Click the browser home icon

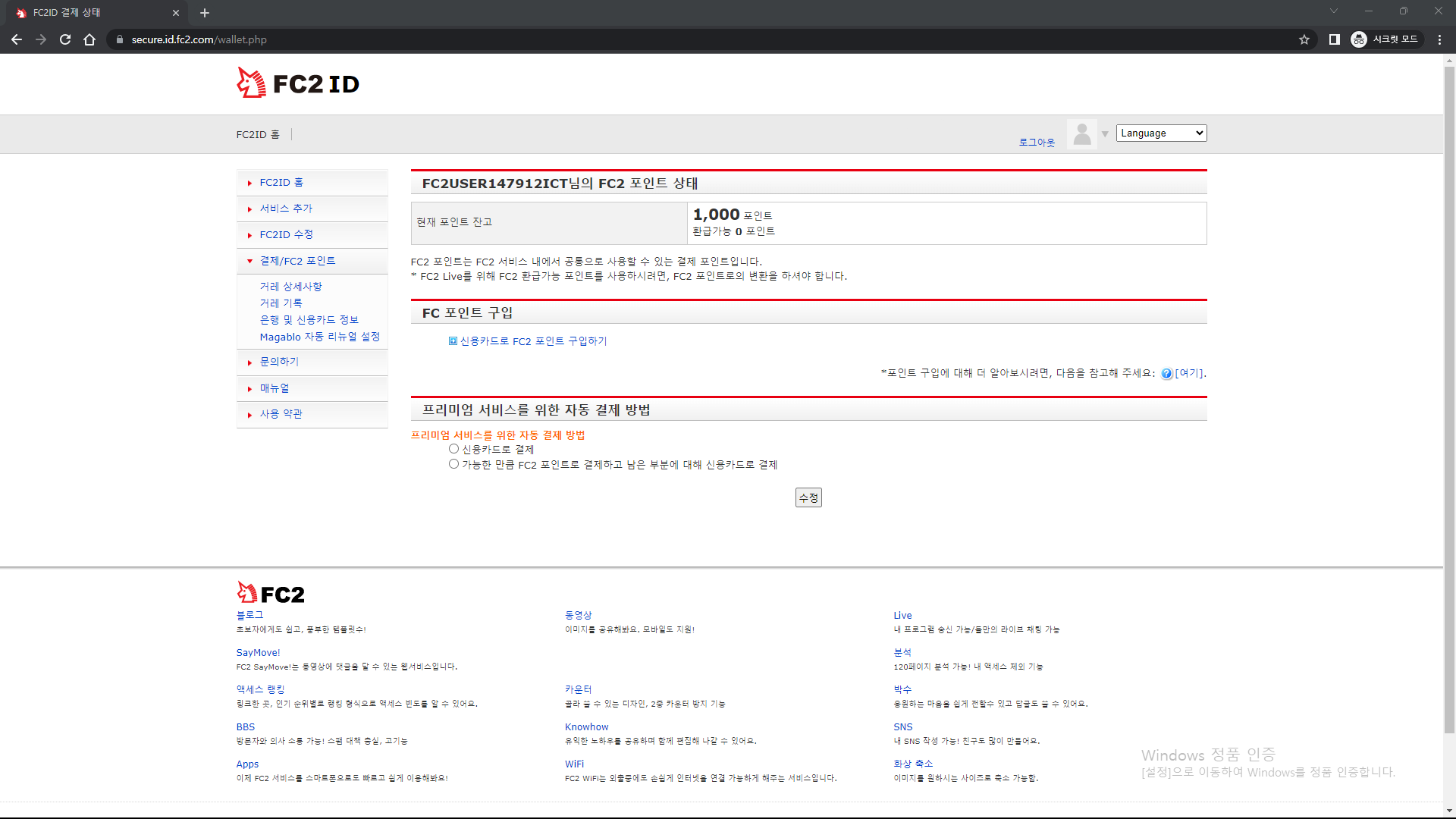click(x=89, y=39)
